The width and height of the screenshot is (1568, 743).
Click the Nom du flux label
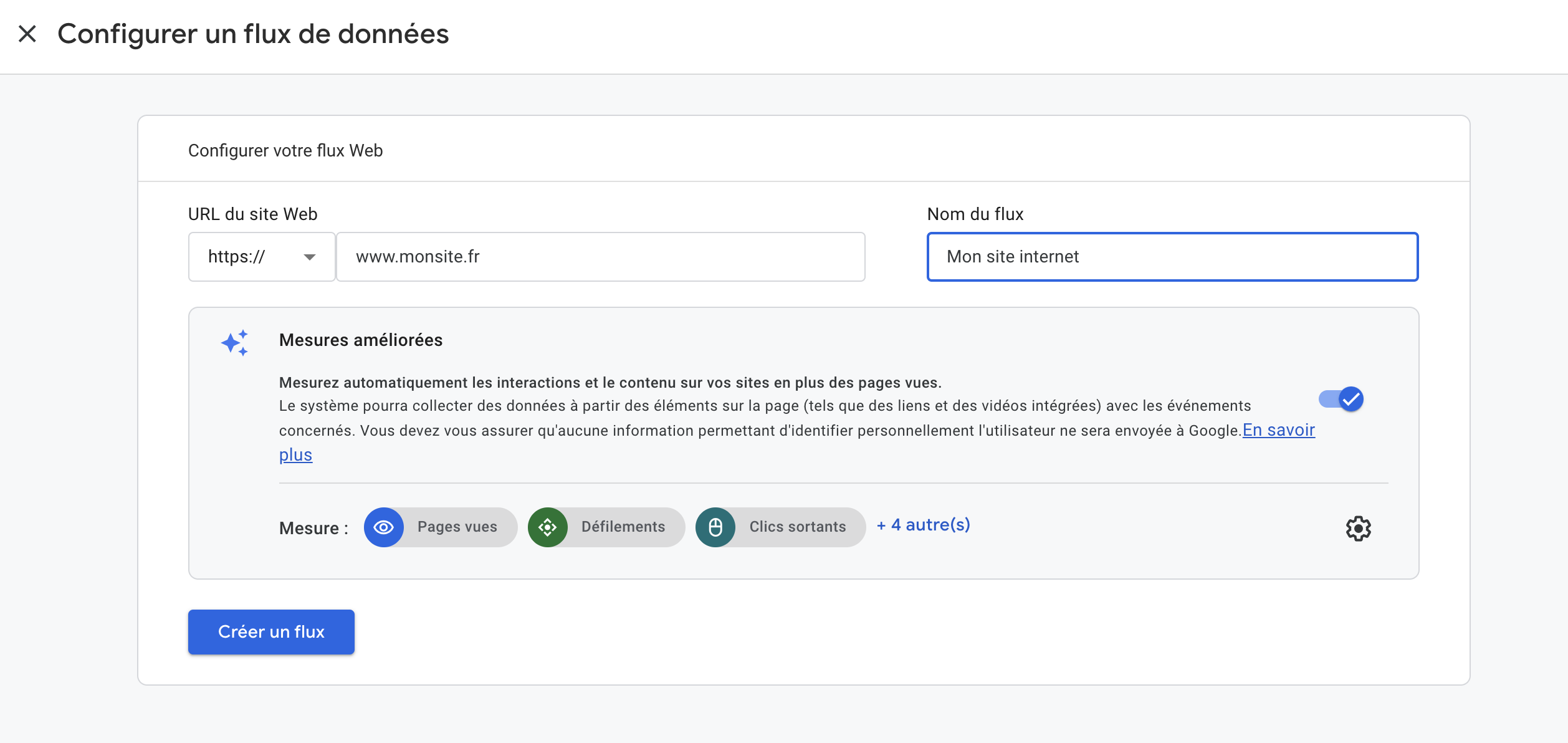pyautogui.click(x=975, y=214)
